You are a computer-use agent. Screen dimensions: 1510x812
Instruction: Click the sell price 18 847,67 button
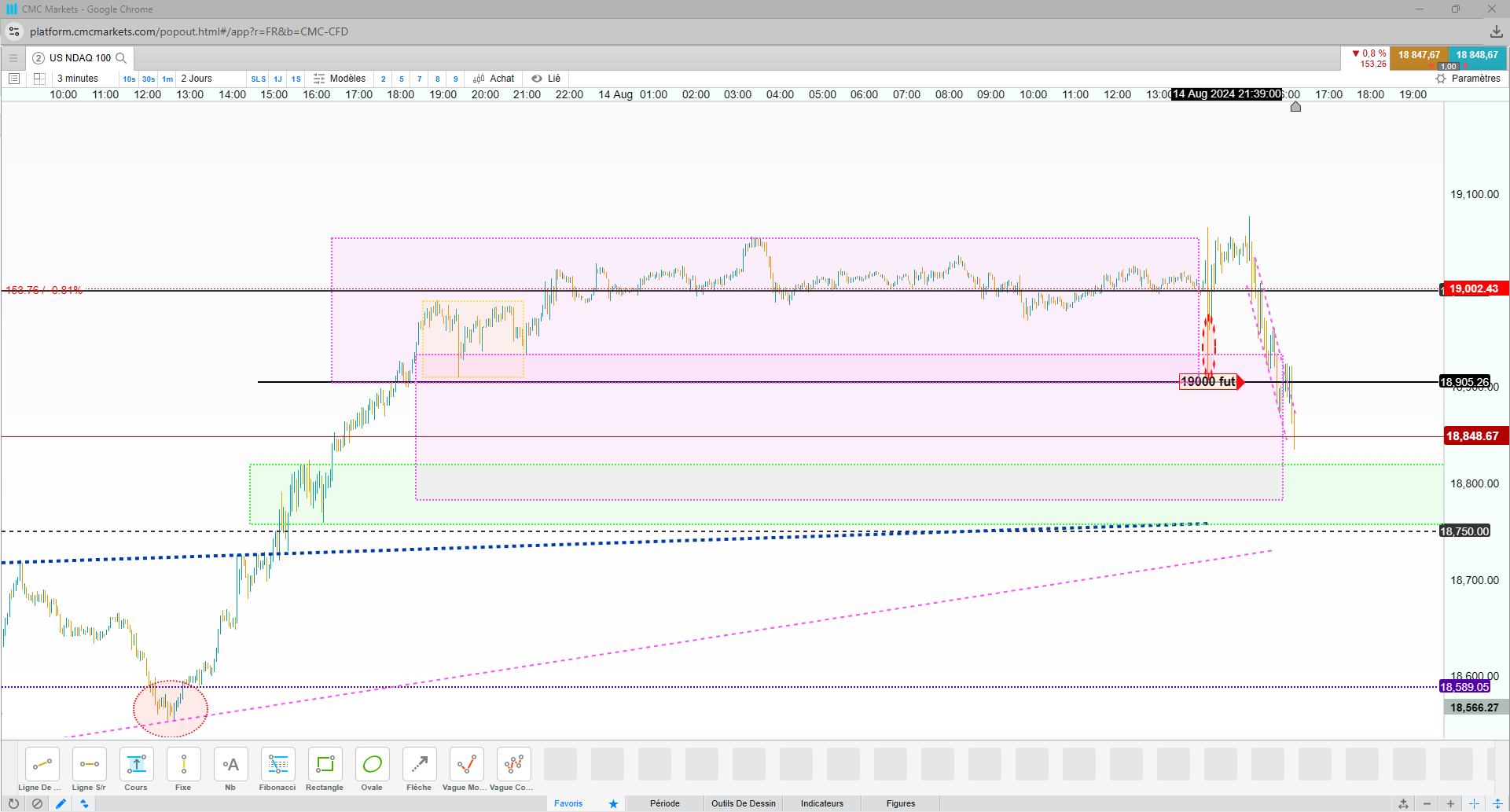click(1419, 57)
